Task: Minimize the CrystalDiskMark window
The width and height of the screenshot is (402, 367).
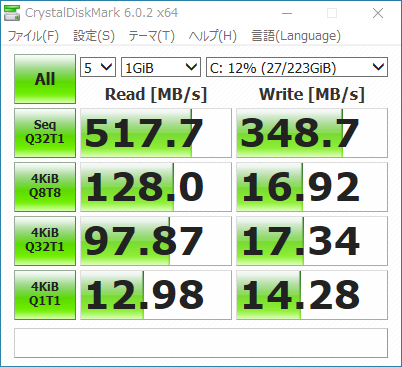Action: (287, 13)
